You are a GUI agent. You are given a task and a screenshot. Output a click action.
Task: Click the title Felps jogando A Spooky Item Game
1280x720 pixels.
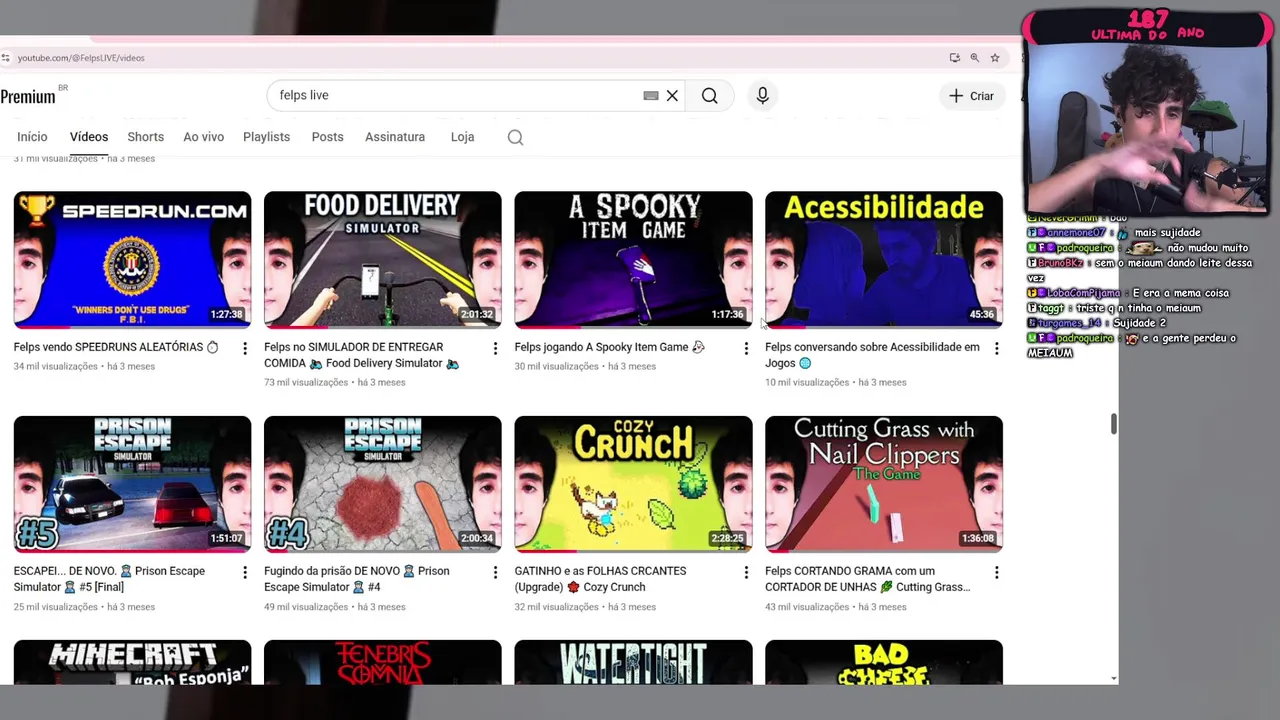(x=609, y=347)
